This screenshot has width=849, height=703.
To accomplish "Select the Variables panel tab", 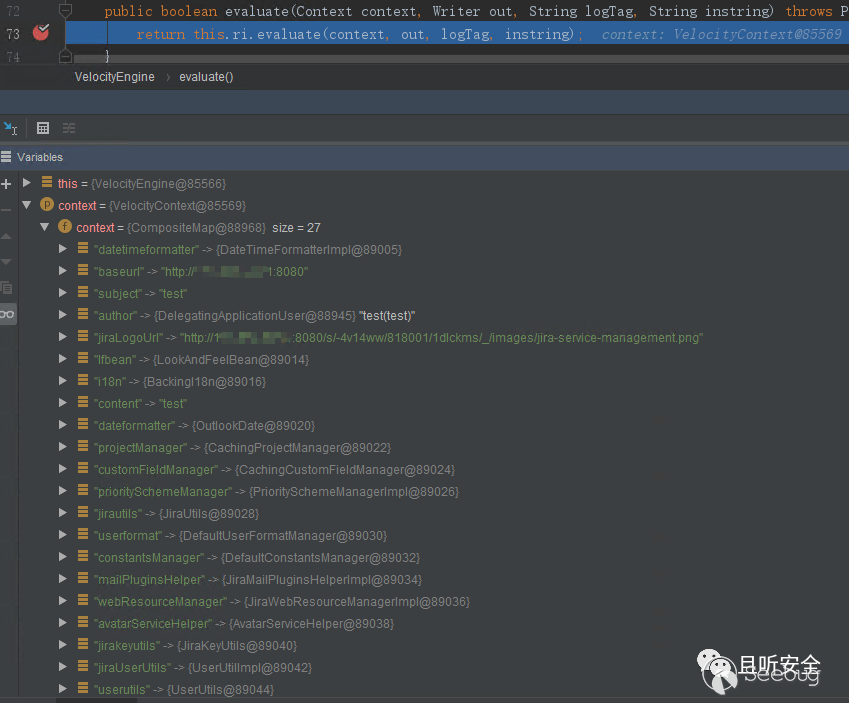I will (39, 157).
